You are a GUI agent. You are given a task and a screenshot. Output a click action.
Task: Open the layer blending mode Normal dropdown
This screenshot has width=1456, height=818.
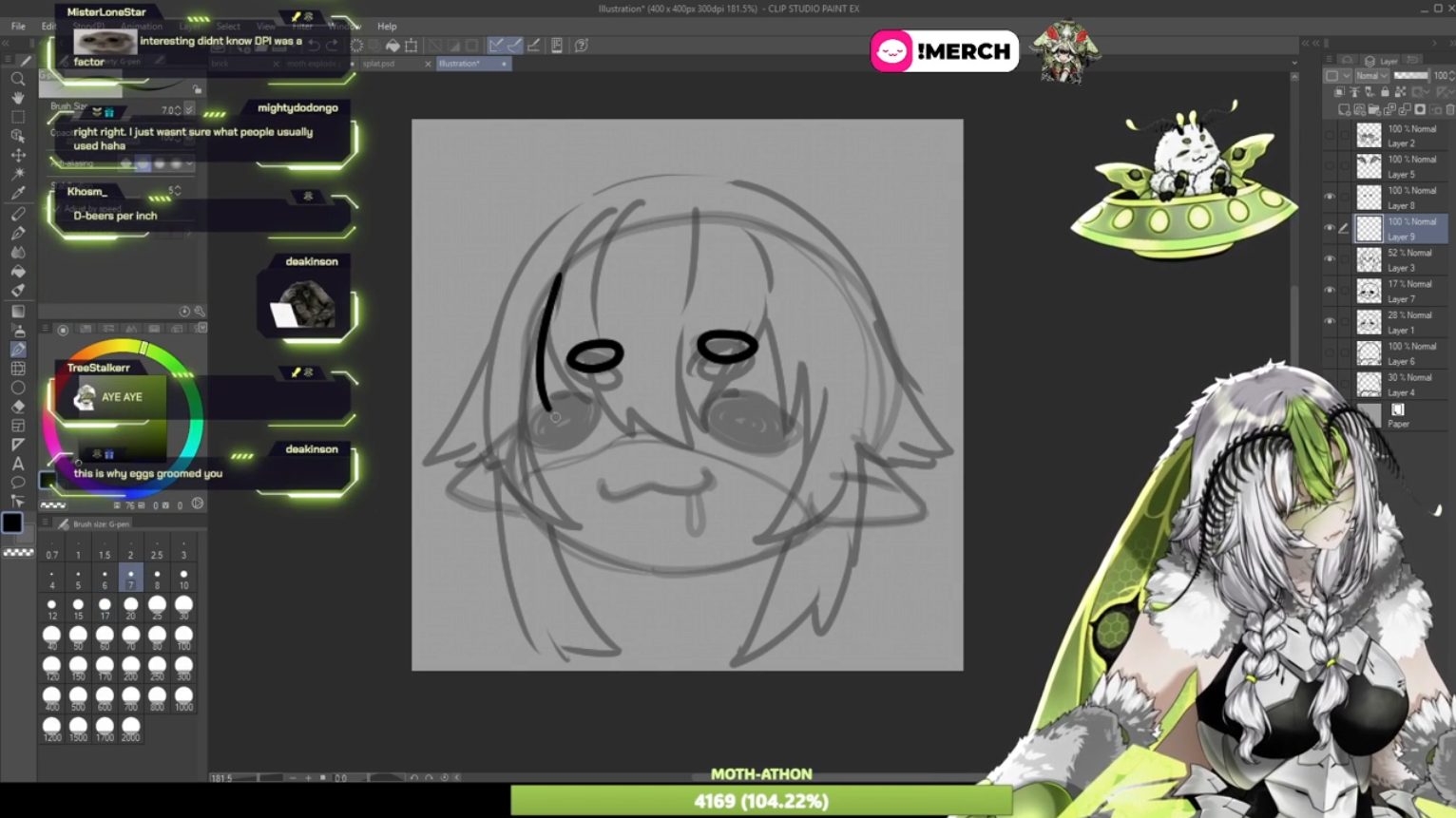[x=1370, y=76]
